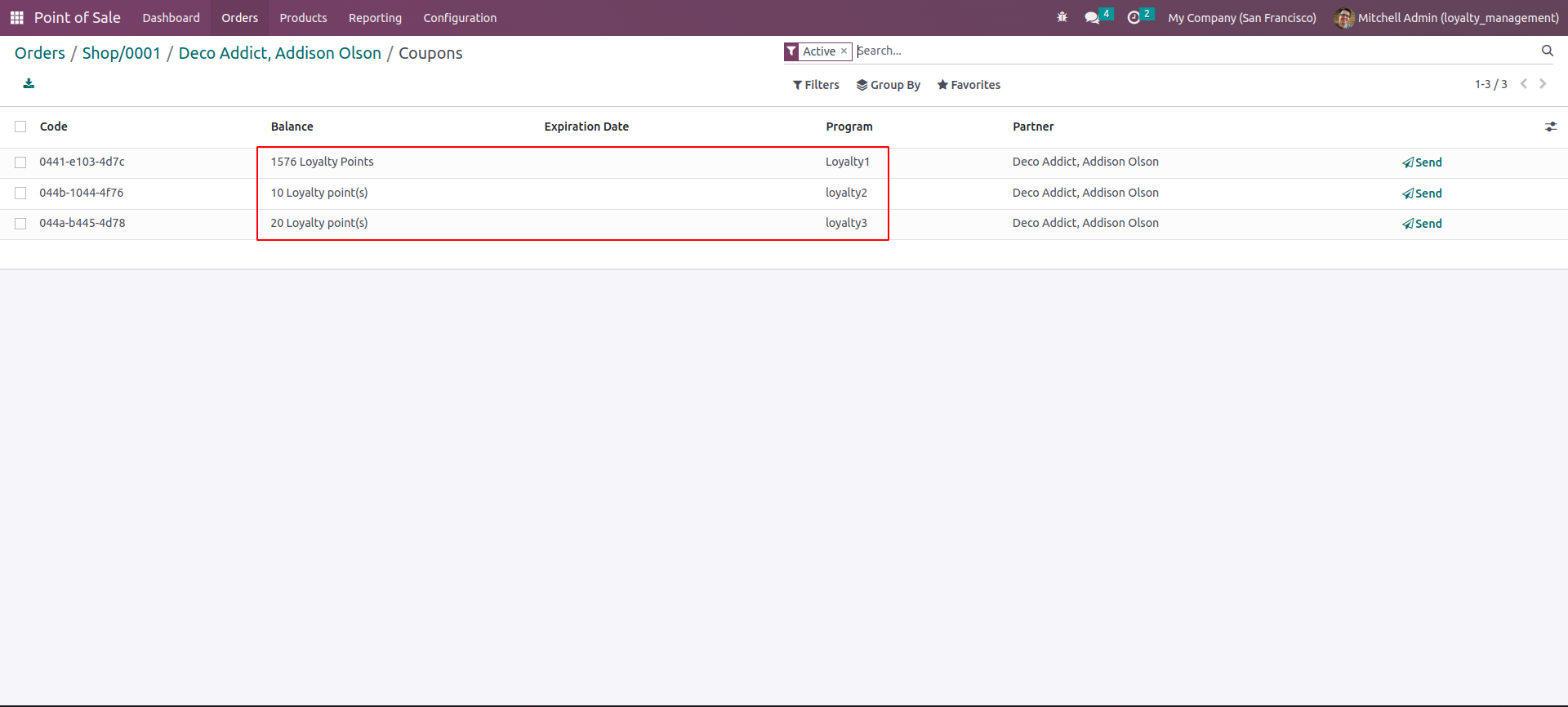The width and height of the screenshot is (1568, 707).
Task: Expand the Filters dropdown
Action: pyautogui.click(x=816, y=85)
